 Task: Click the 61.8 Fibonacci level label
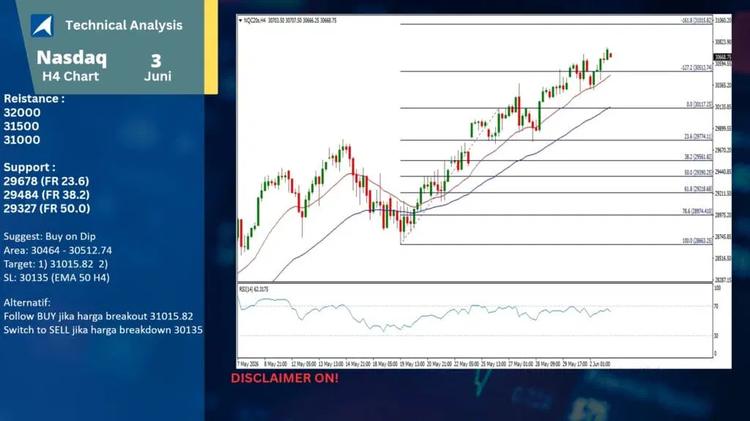[698, 189]
